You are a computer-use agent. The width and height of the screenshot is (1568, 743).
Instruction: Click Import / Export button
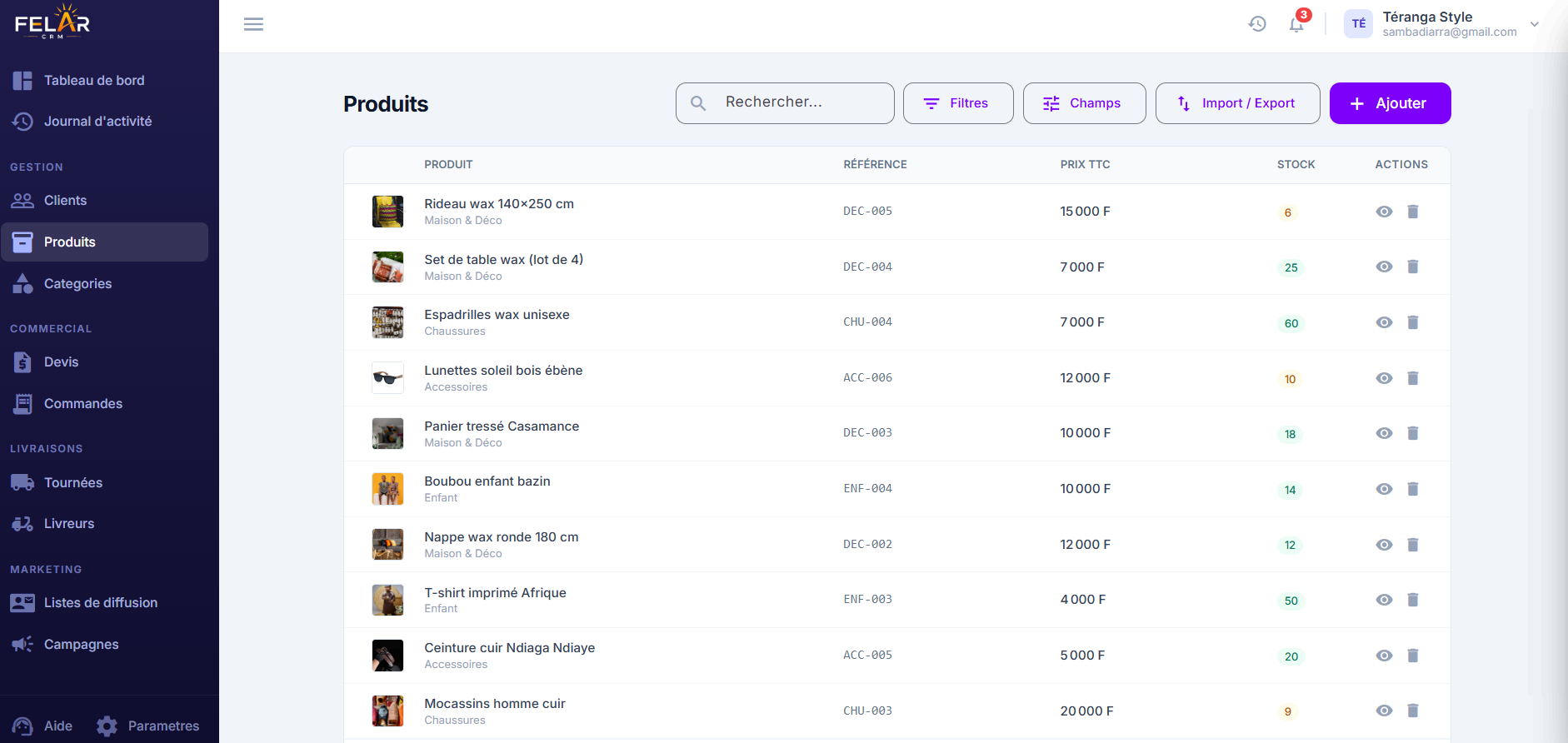click(x=1237, y=103)
